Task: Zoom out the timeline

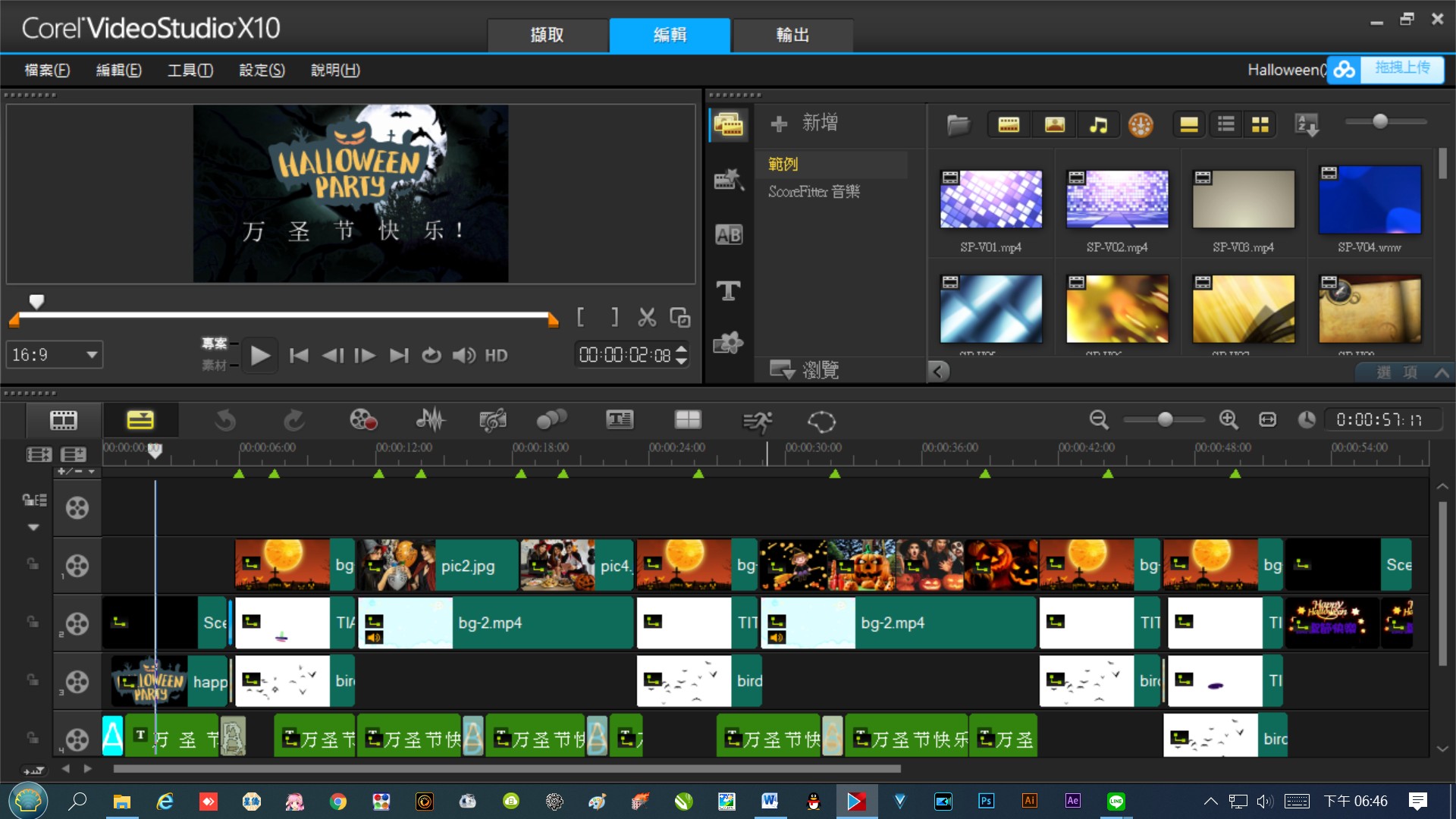Action: 1099,420
